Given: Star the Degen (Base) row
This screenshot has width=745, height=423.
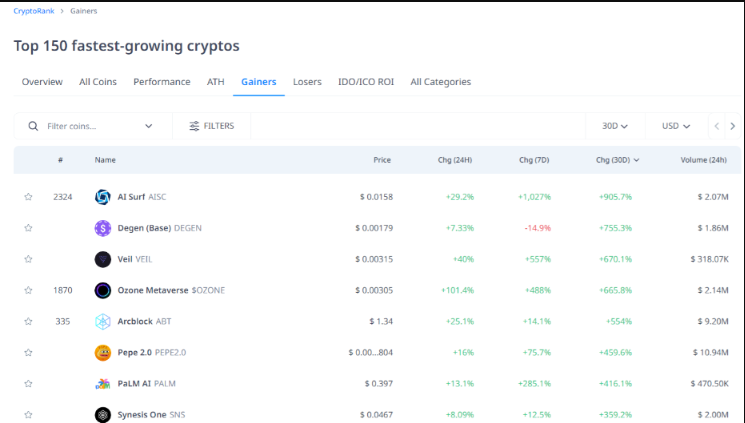Looking at the screenshot, I should 29,228.
